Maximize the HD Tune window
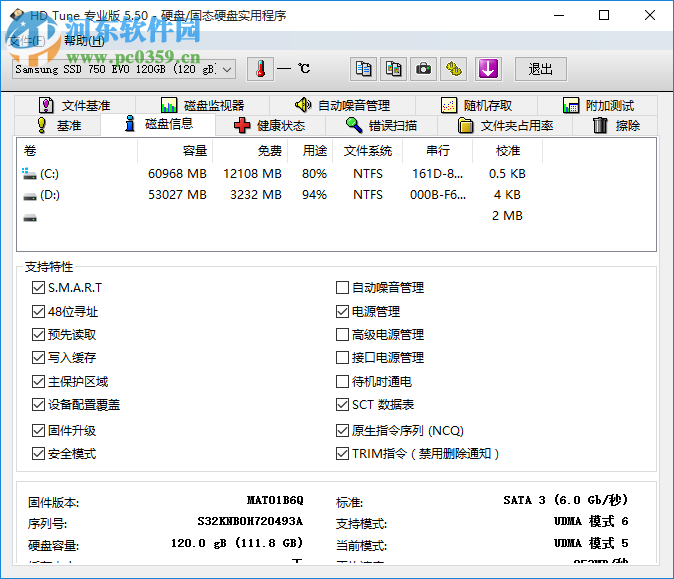The image size is (674, 579). click(x=604, y=15)
